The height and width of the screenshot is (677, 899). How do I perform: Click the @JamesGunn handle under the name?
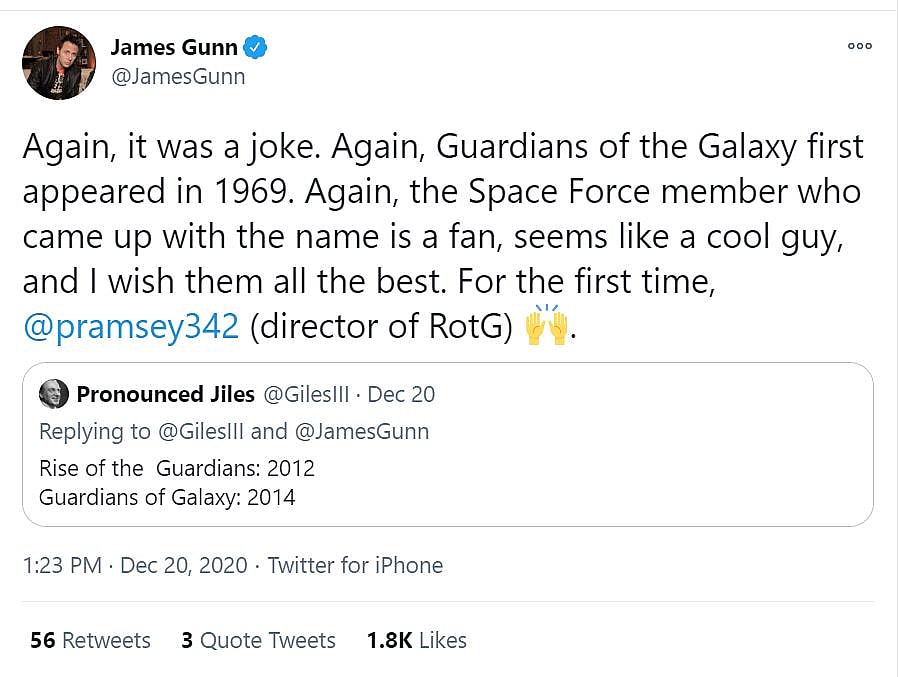pos(177,76)
